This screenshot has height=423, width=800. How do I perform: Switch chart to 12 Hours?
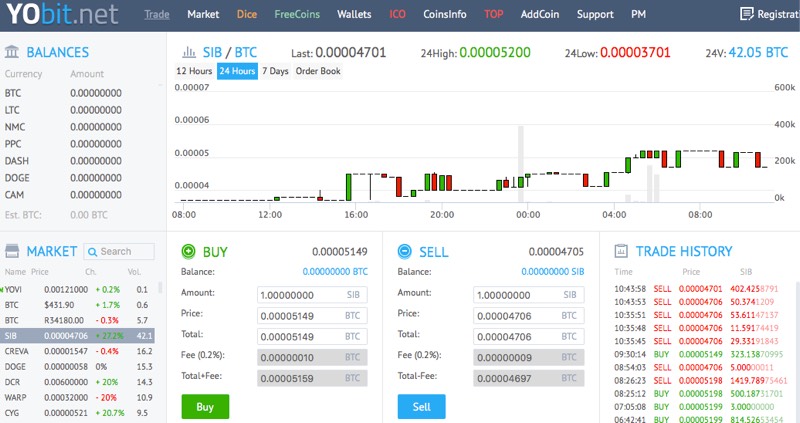pos(195,71)
